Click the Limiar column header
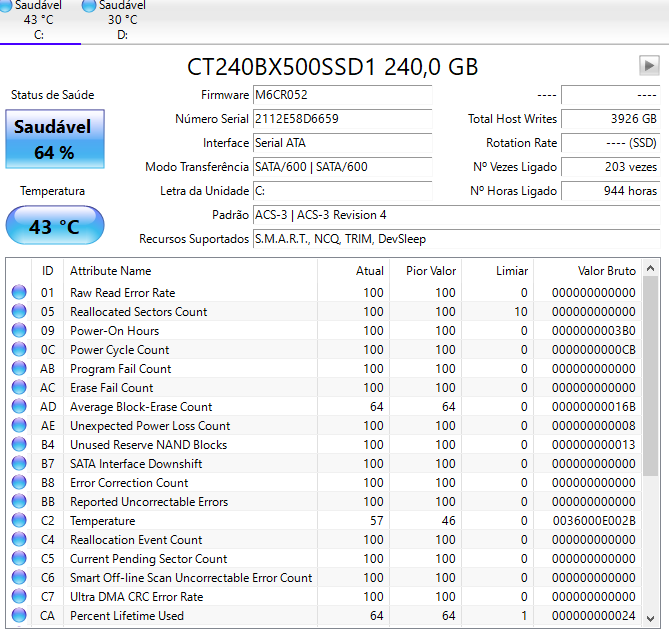Viewport: 669px width, 631px height. pyautogui.click(x=497, y=271)
